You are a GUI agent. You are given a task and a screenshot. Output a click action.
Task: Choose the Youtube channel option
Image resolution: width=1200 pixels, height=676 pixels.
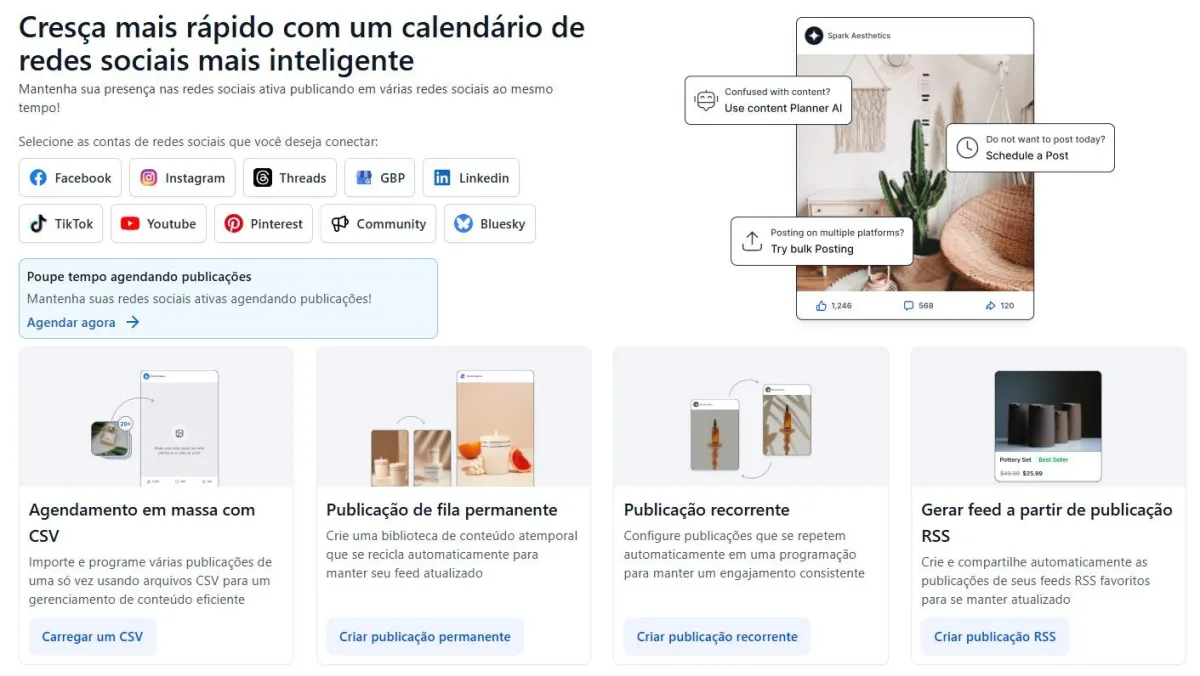[159, 224]
